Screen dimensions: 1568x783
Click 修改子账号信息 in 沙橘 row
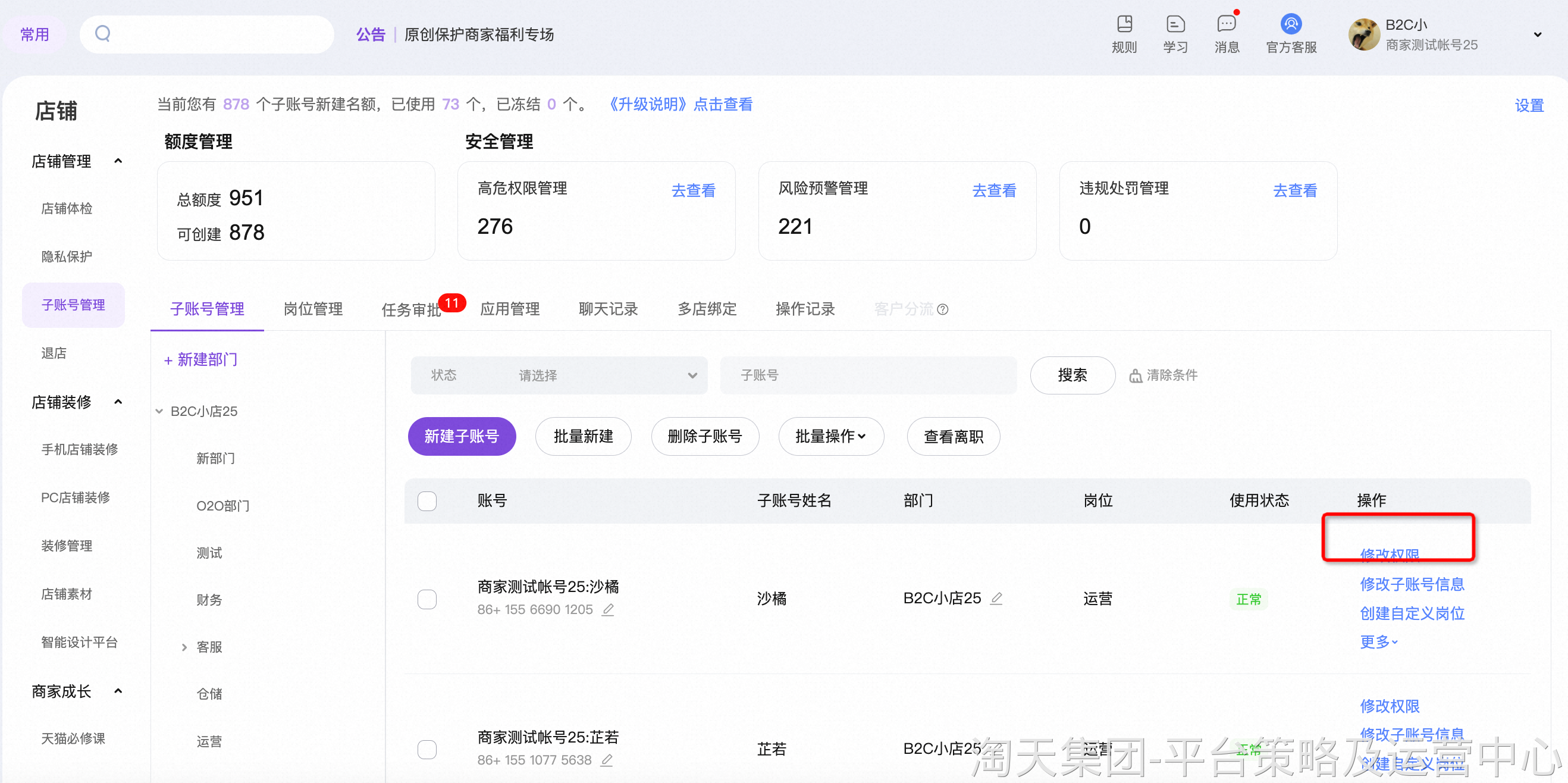(x=1412, y=583)
